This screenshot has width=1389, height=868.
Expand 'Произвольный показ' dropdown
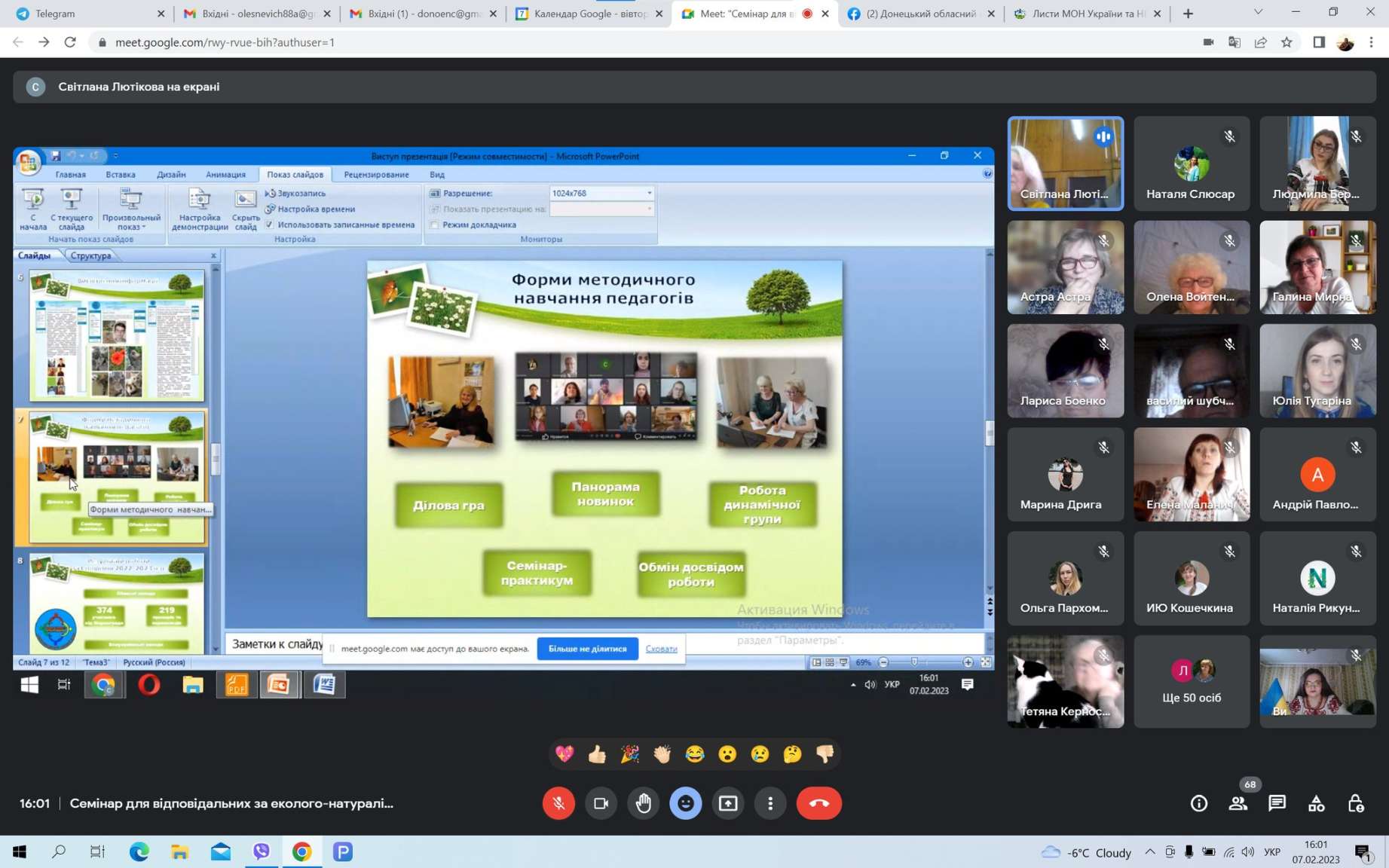point(131,209)
